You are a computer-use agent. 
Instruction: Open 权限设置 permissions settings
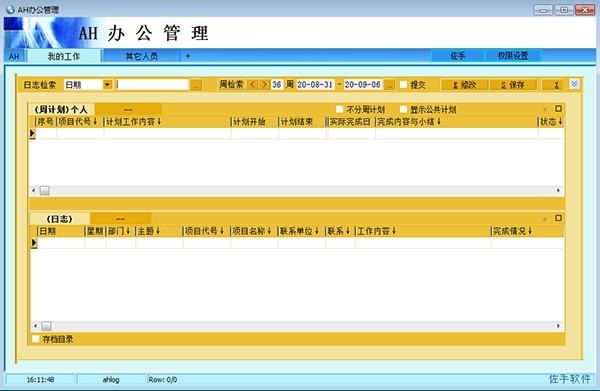[x=513, y=56]
